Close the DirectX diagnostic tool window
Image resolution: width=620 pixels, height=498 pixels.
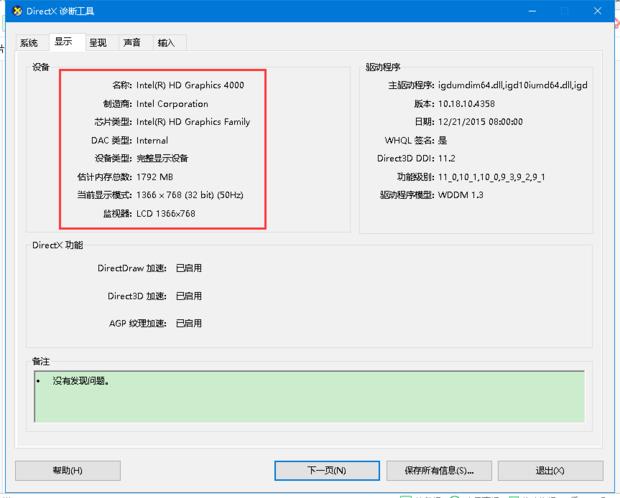[596, 11]
